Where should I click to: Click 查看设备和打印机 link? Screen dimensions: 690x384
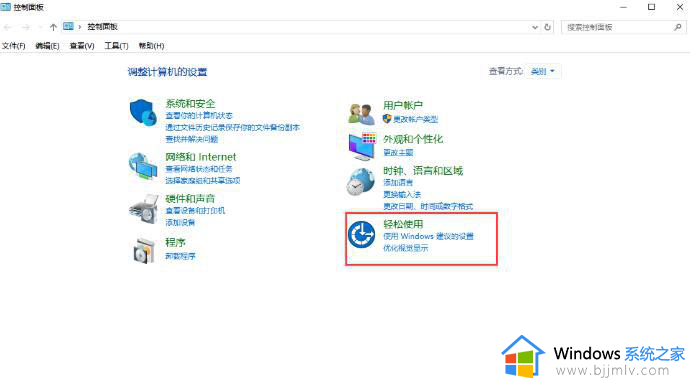coord(195,210)
